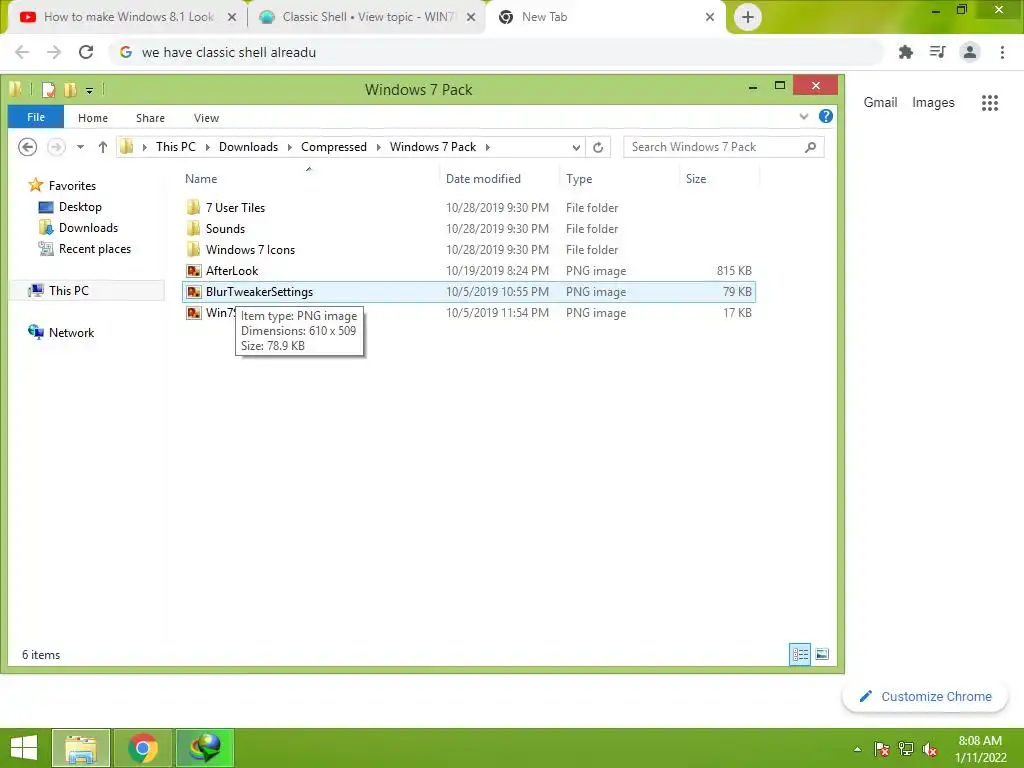This screenshot has width=1024, height=768.
Task: Open the View ribbon tab
Action: 206,118
